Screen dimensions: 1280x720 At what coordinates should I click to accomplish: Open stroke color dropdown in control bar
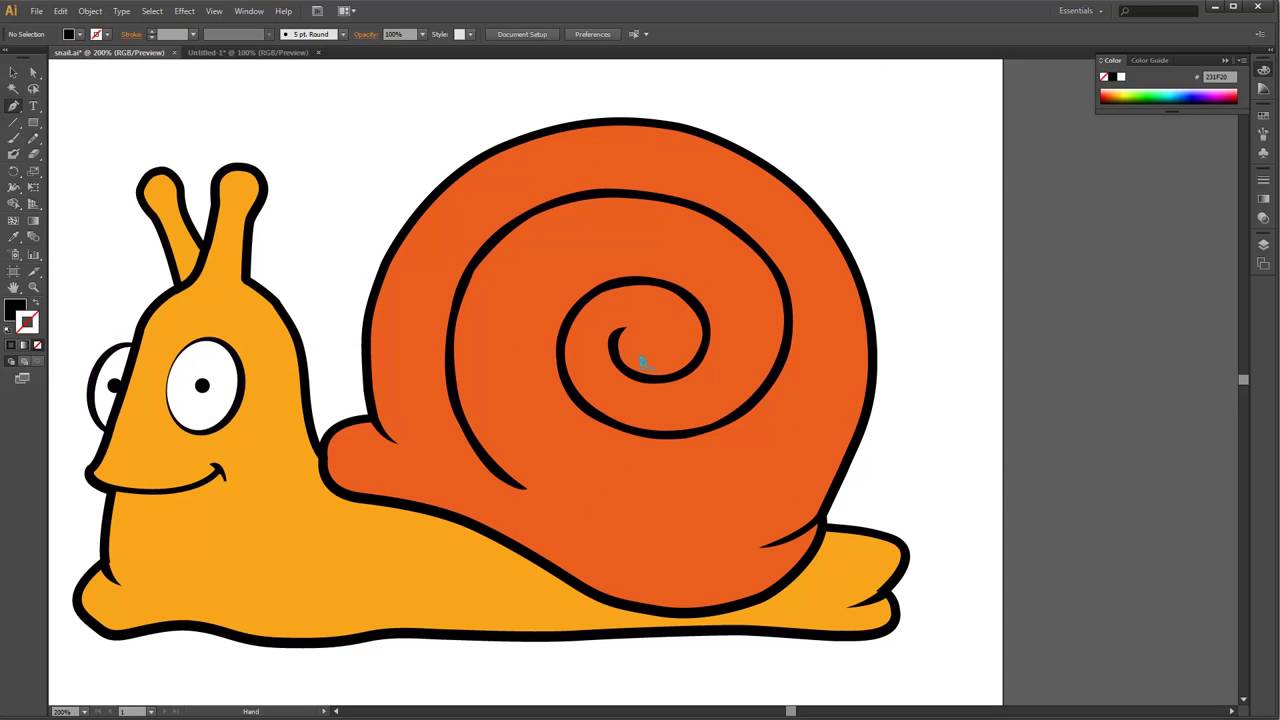click(109, 34)
